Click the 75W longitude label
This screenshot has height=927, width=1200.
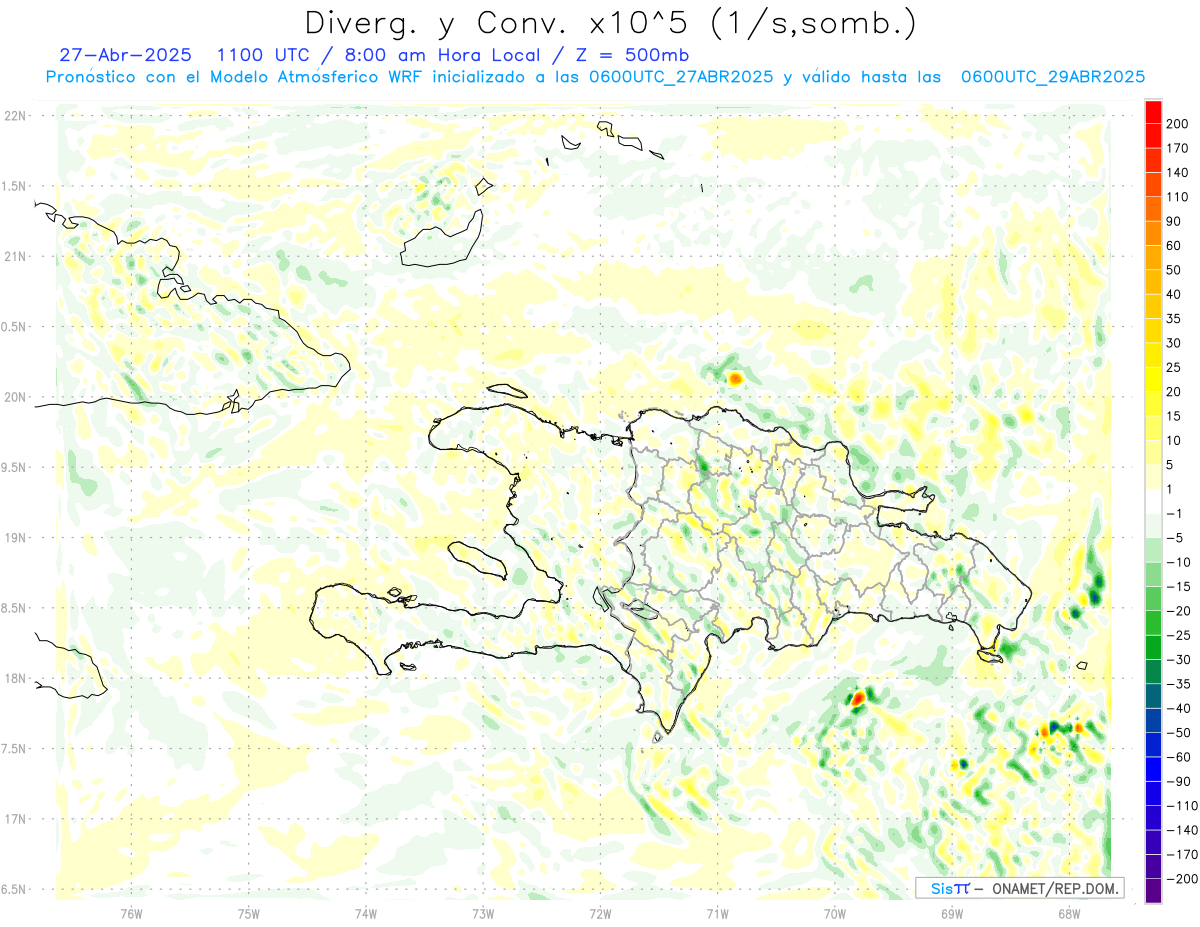click(x=249, y=913)
